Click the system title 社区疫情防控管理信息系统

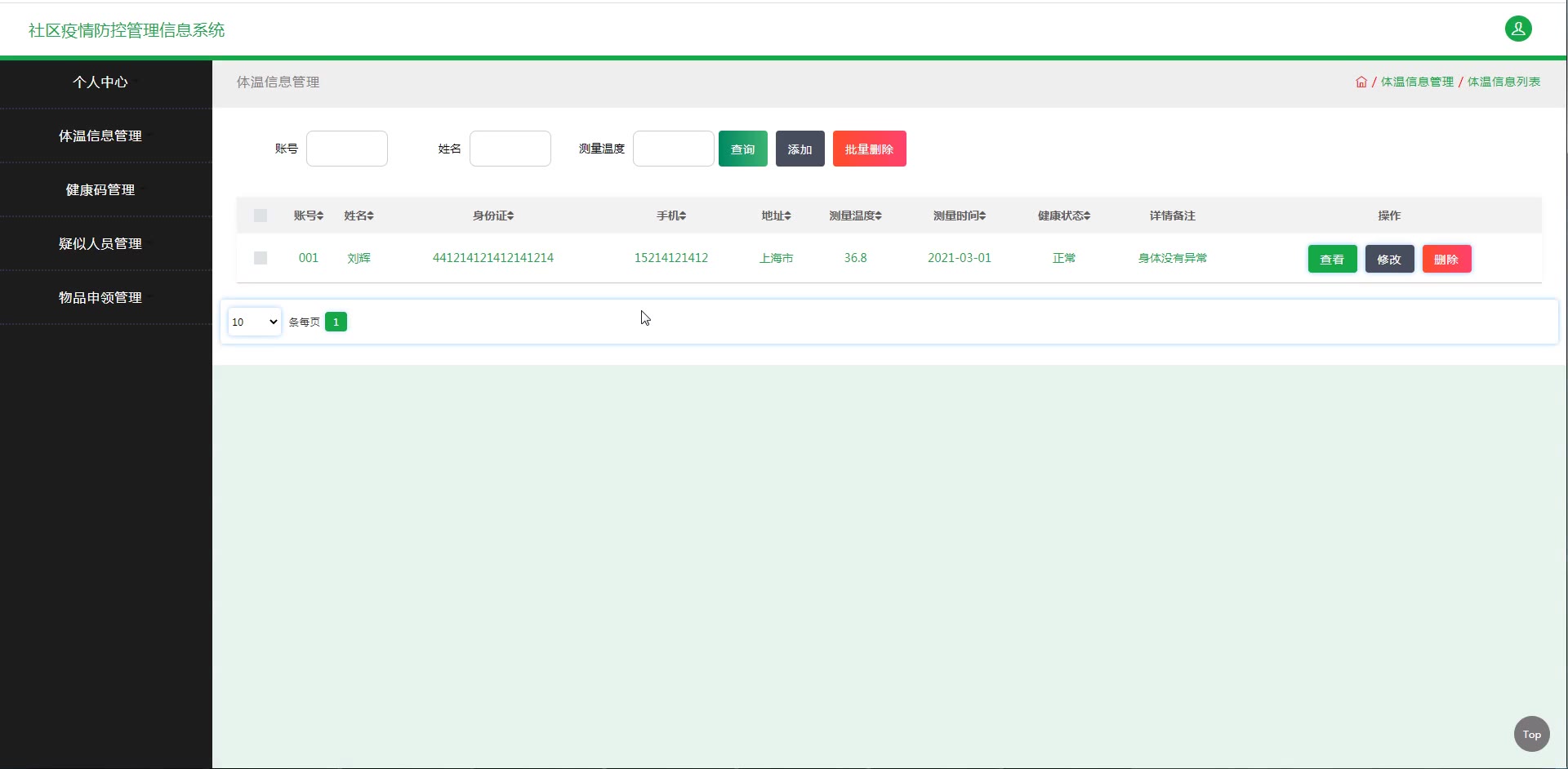pos(127,30)
